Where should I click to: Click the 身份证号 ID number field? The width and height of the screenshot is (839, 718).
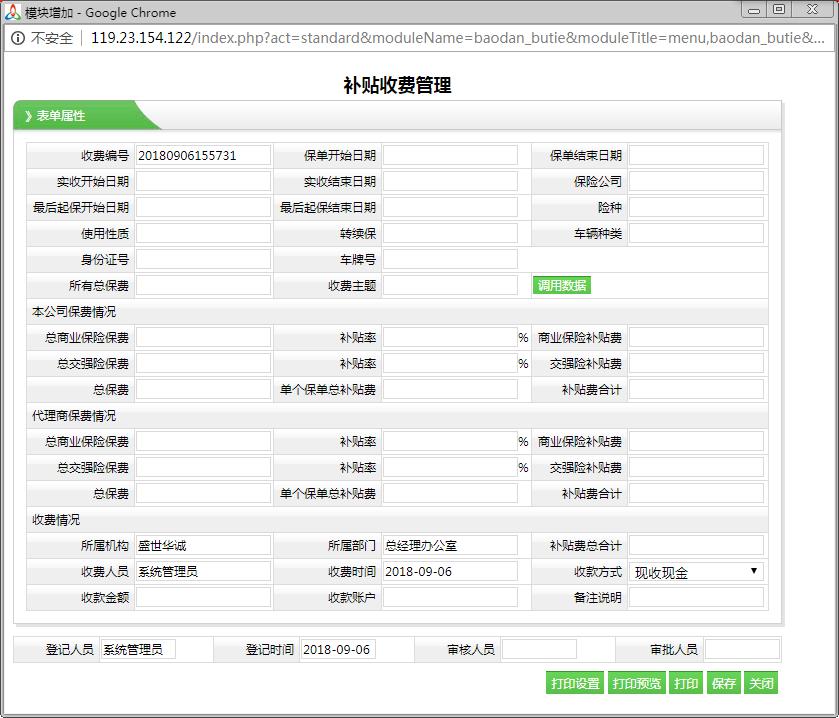click(204, 259)
